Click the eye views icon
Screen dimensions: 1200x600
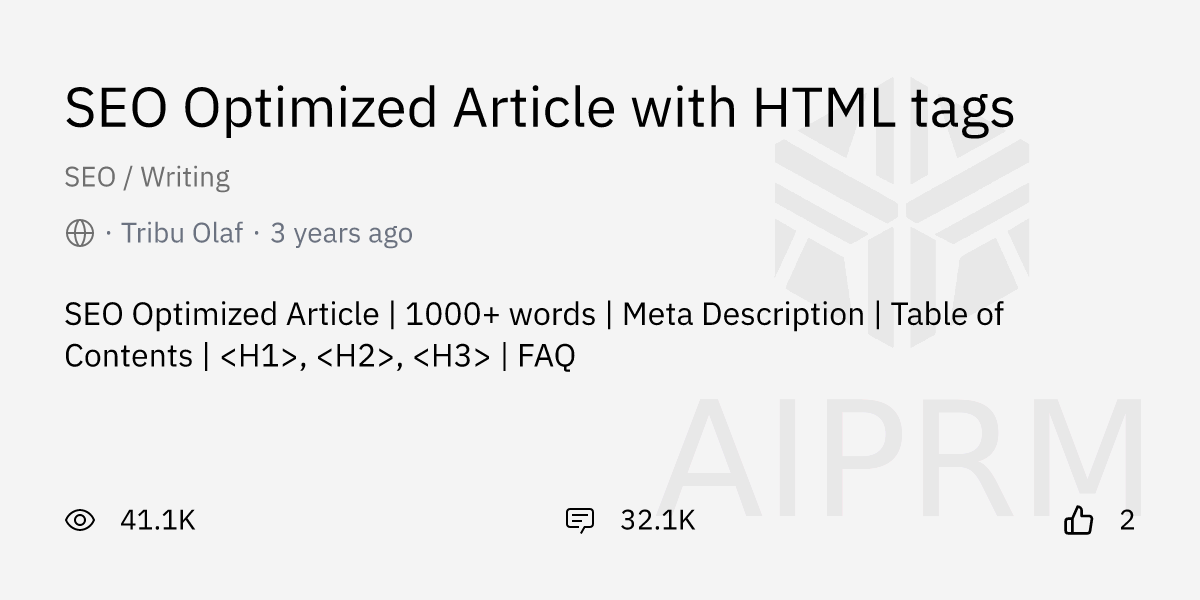tap(80, 520)
